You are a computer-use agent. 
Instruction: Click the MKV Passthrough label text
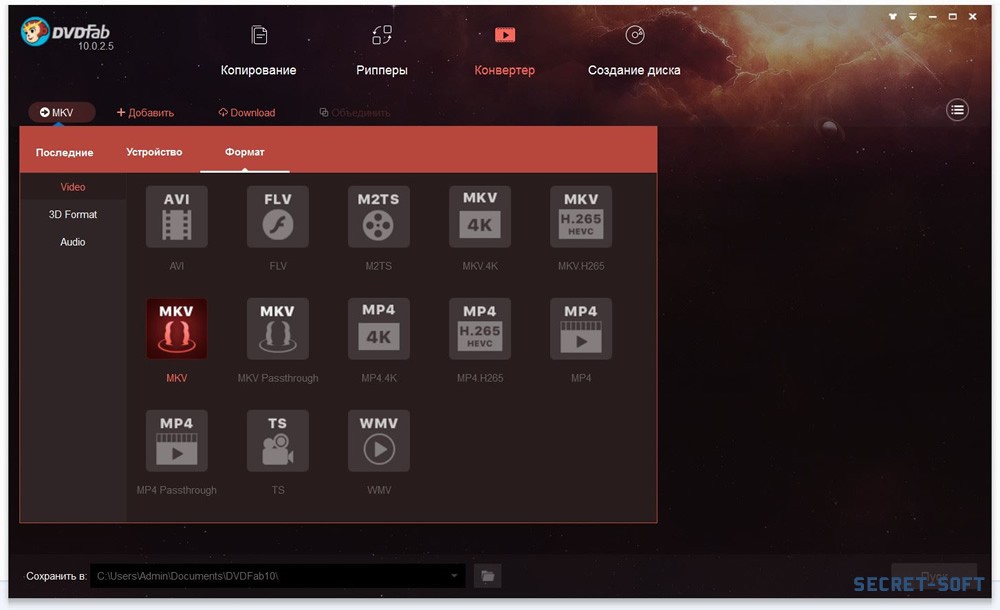tap(277, 378)
